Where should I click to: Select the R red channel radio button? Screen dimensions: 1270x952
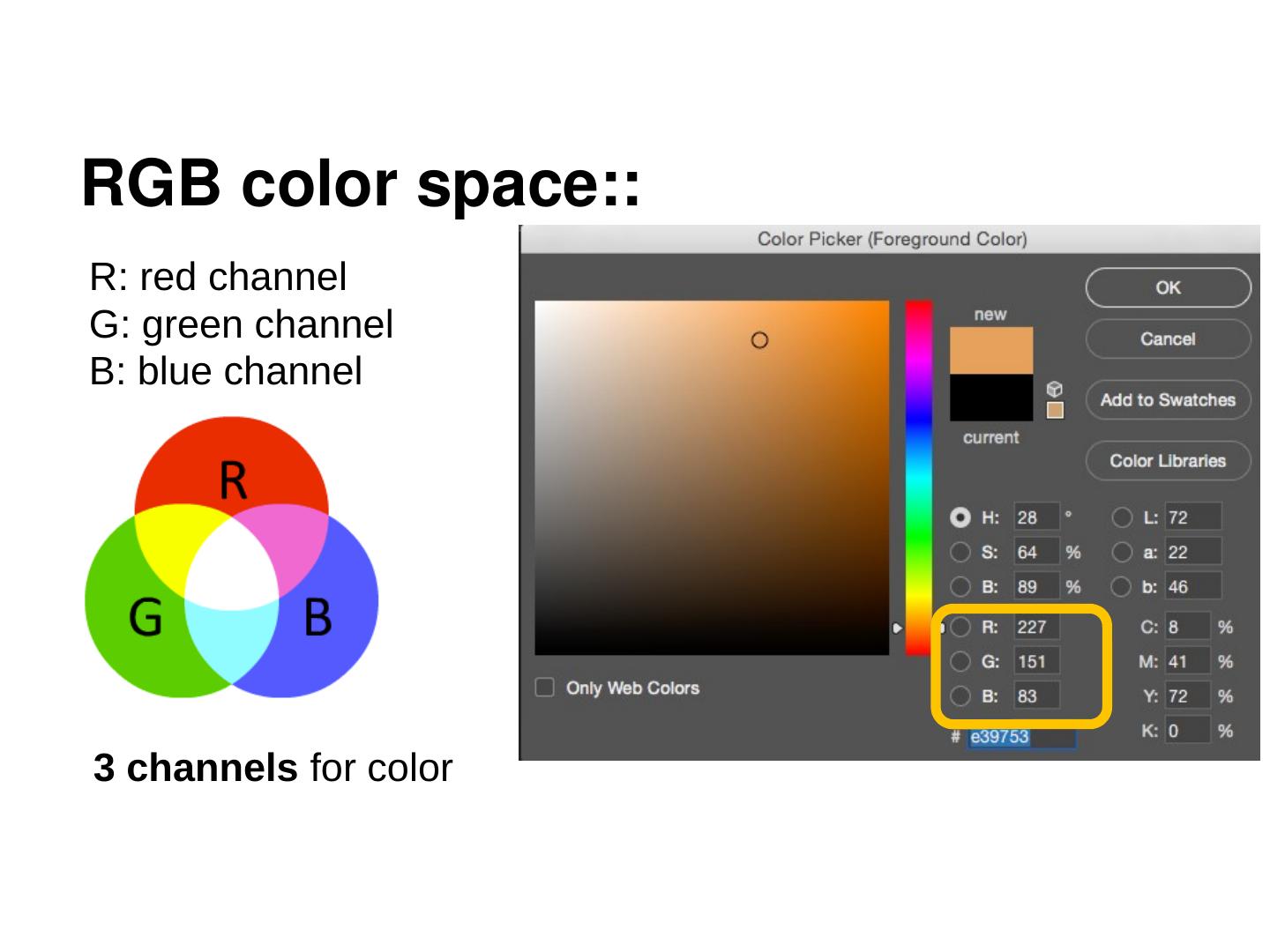(x=960, y=627)
